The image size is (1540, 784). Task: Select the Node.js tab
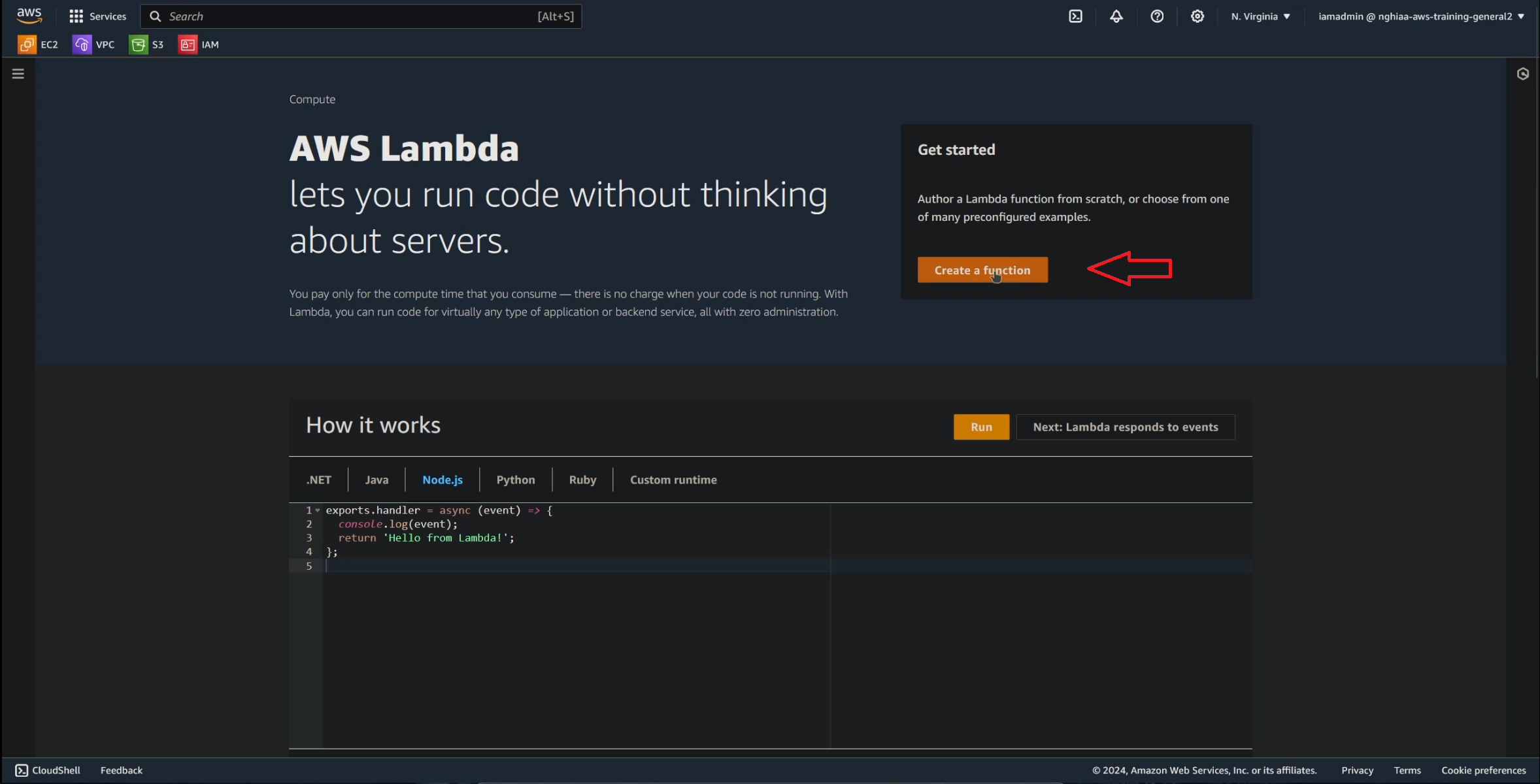(x=443, y=480)
